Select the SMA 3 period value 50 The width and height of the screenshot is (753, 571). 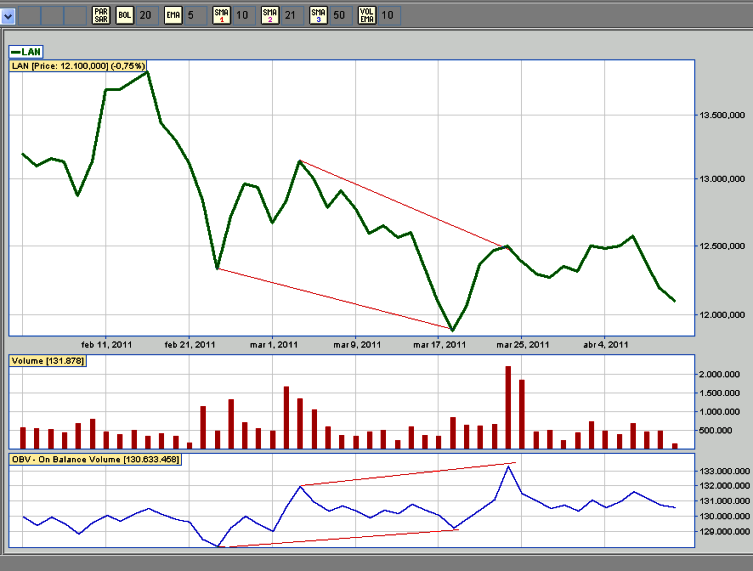(338, 15)
